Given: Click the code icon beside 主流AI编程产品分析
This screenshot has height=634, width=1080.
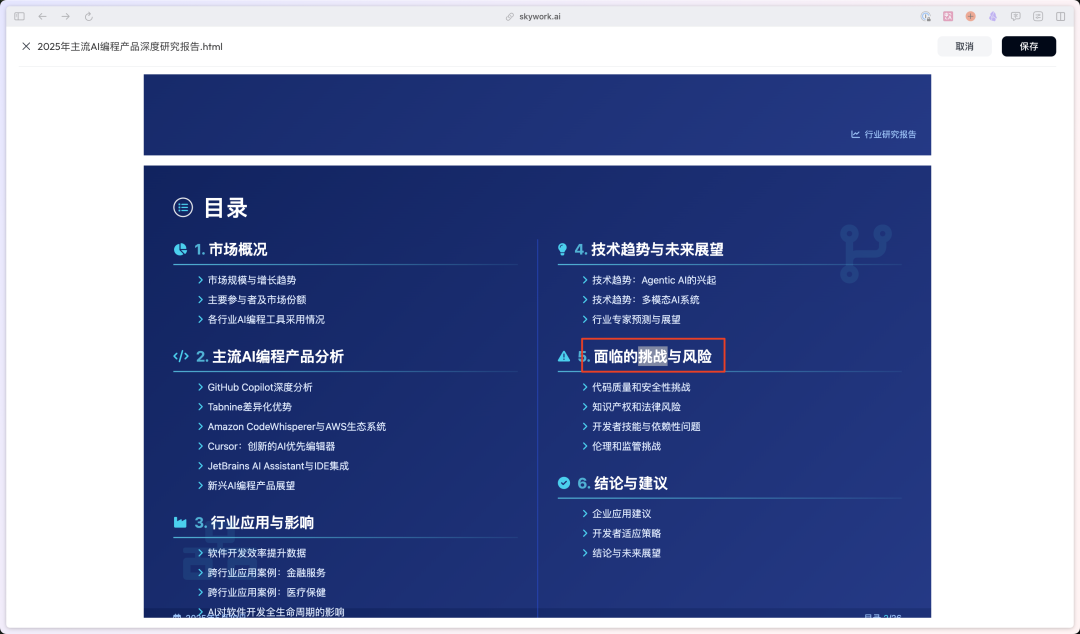Looking at the screenshot, I should pos(181,356).
